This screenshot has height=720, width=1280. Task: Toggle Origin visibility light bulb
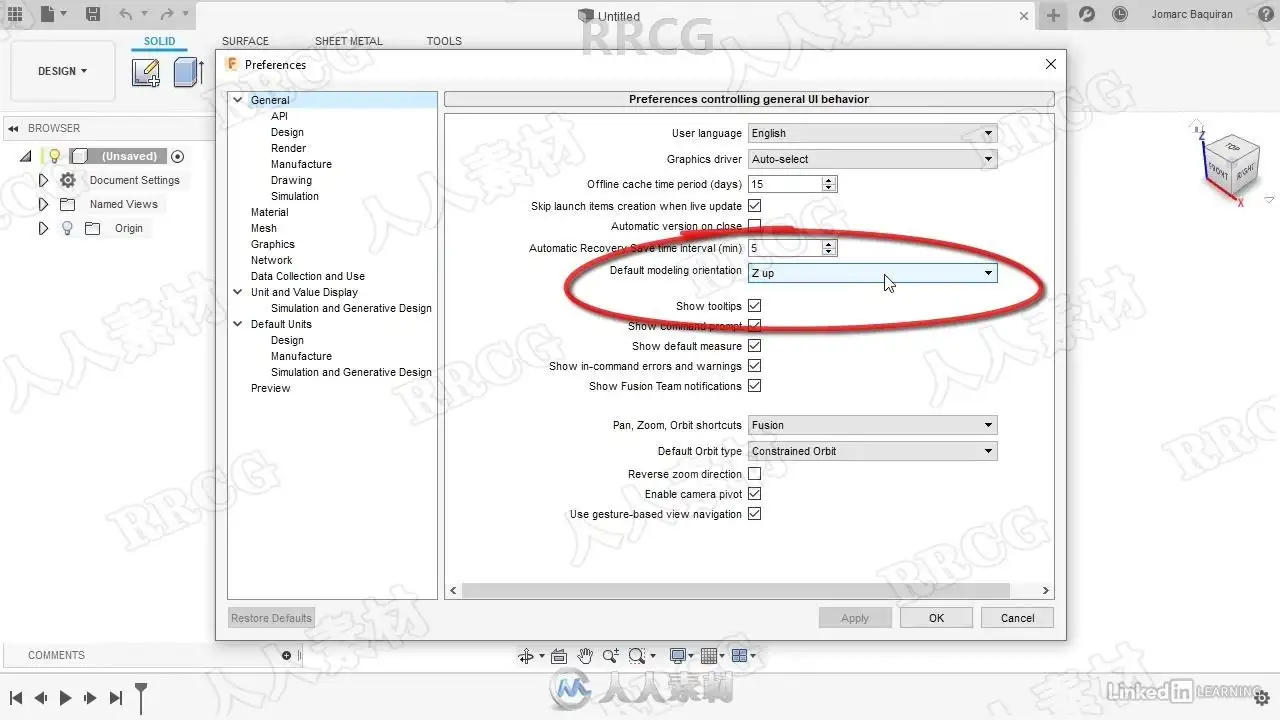click(68, 228)
